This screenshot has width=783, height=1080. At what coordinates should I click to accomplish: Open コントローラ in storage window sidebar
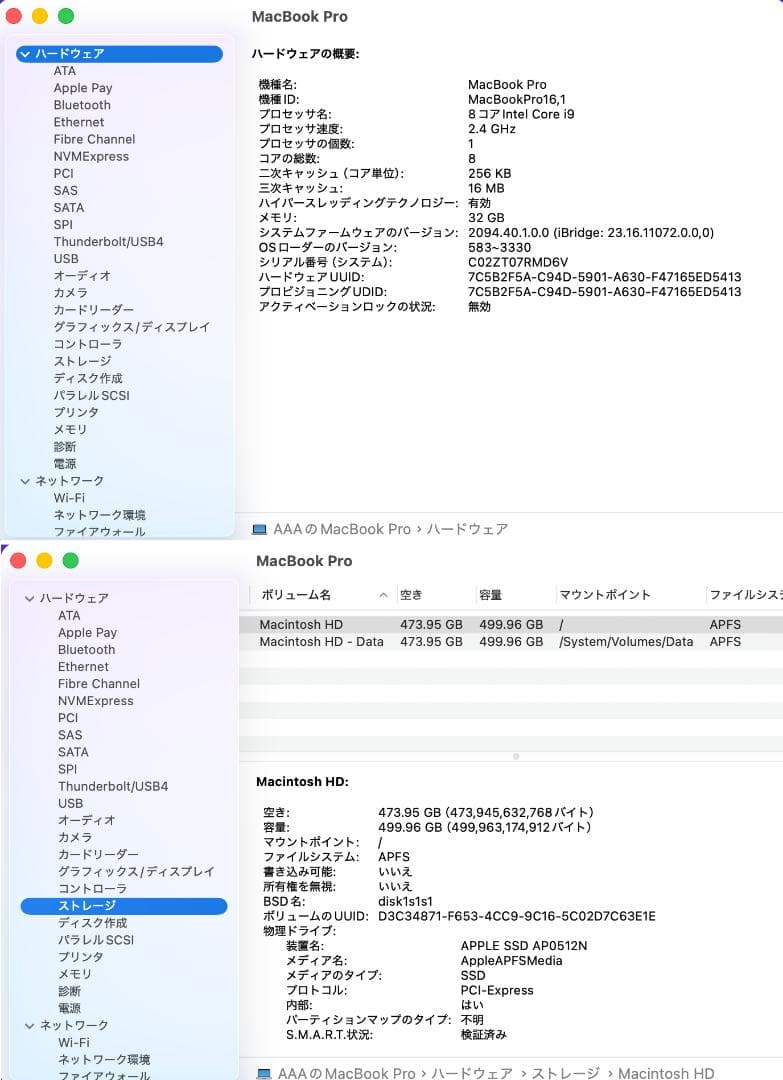[92, 889]
